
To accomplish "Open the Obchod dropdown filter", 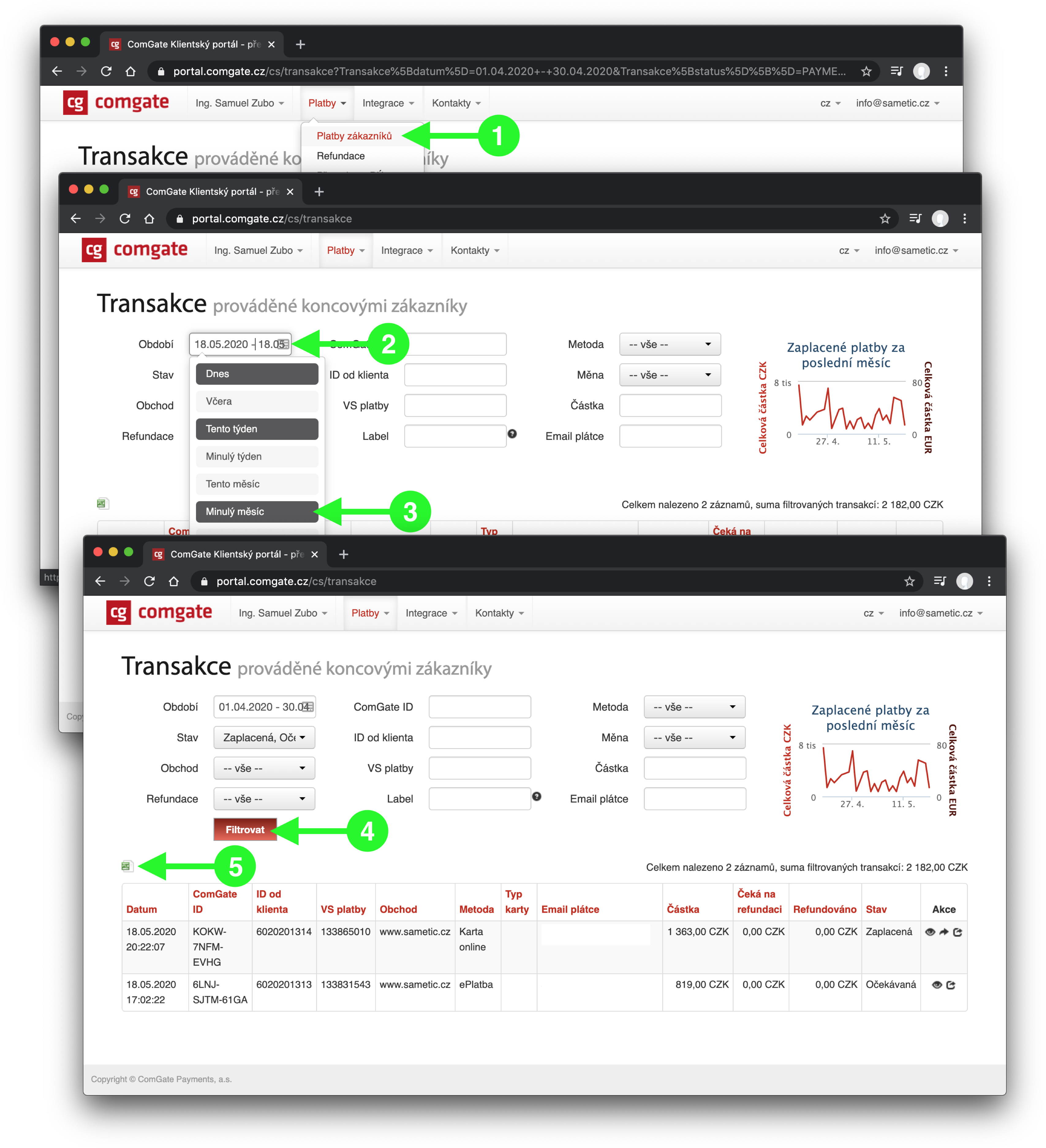I will pos(264,768).
